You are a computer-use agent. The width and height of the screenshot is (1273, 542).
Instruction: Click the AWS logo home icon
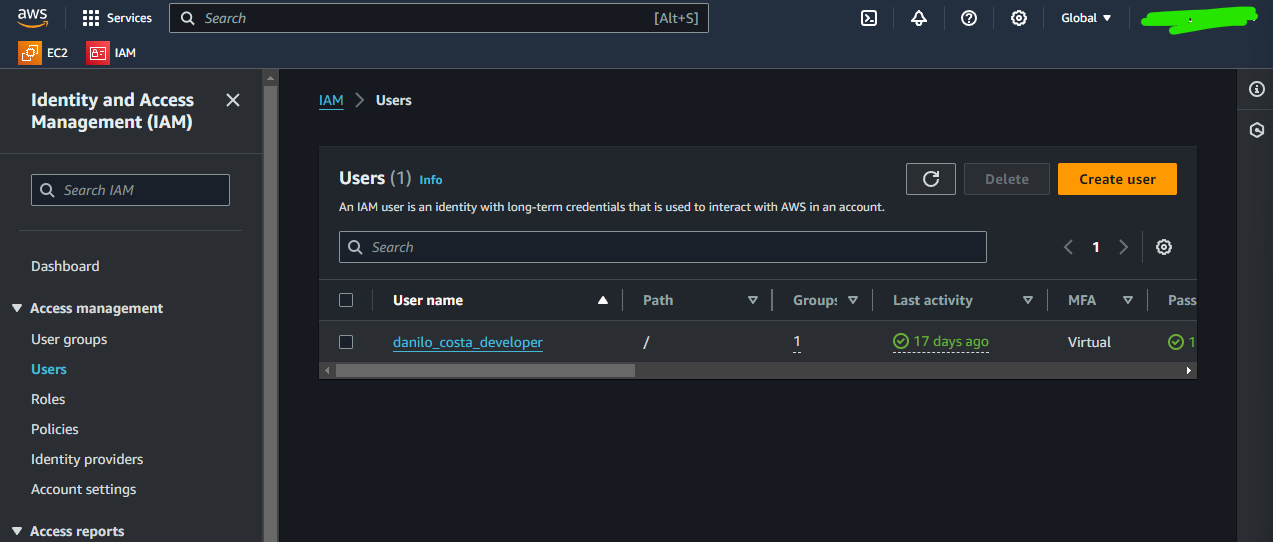click(32, 18)
